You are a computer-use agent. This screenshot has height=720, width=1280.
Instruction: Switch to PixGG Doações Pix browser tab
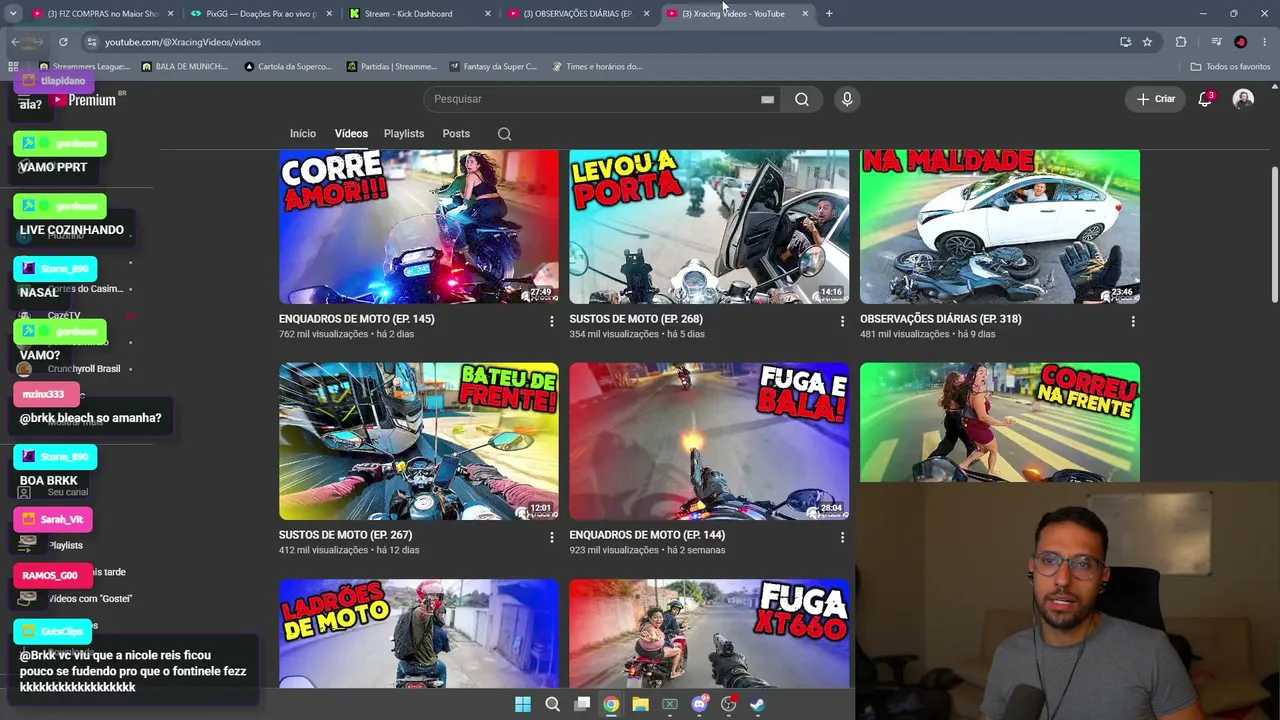262,14
